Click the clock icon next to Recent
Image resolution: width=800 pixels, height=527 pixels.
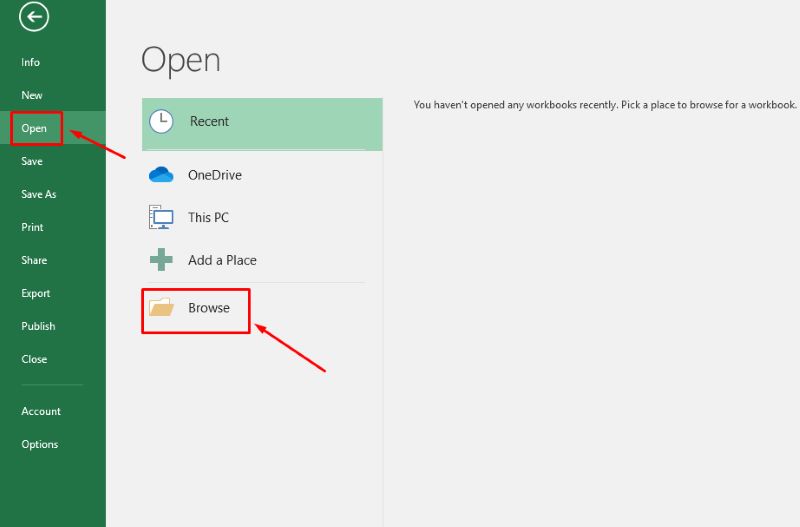click(x=161, y=121)
